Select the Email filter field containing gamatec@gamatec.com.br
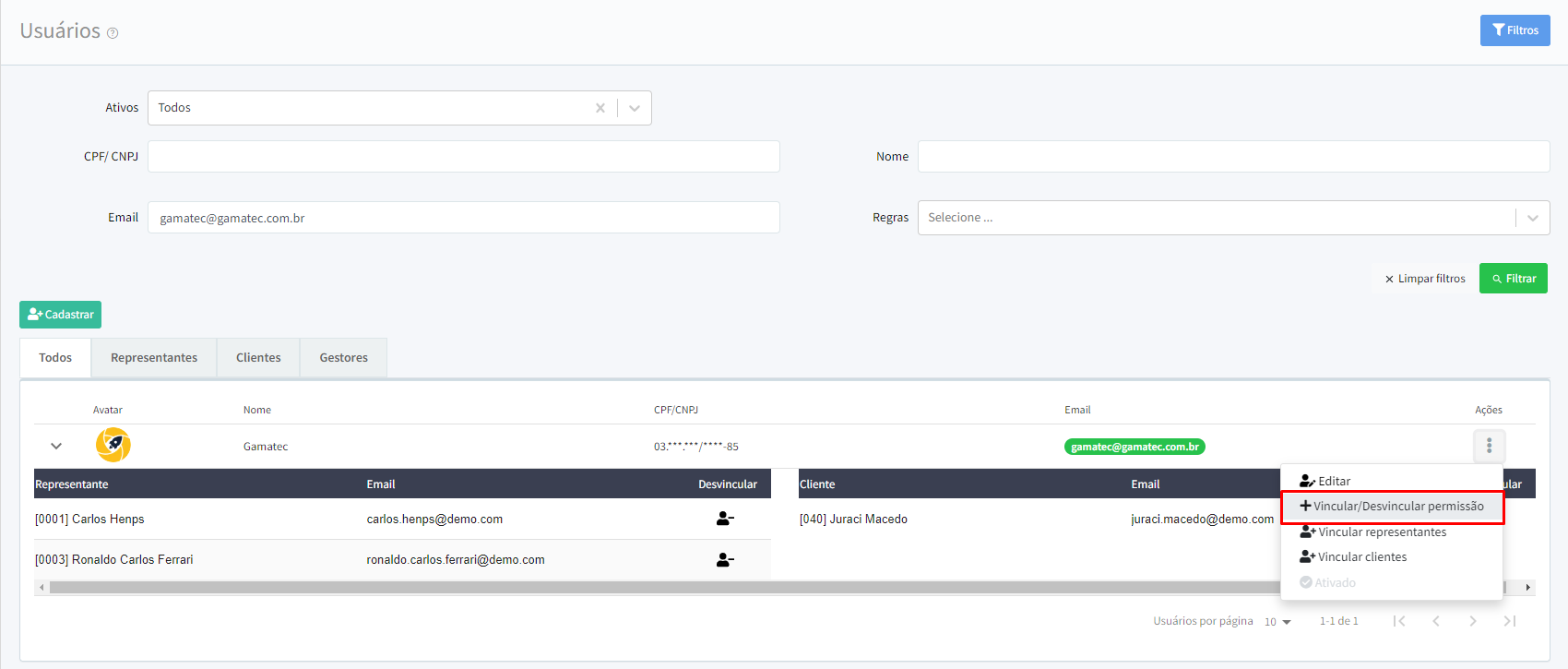This screenshot has width=1568, height=669. 464,218
